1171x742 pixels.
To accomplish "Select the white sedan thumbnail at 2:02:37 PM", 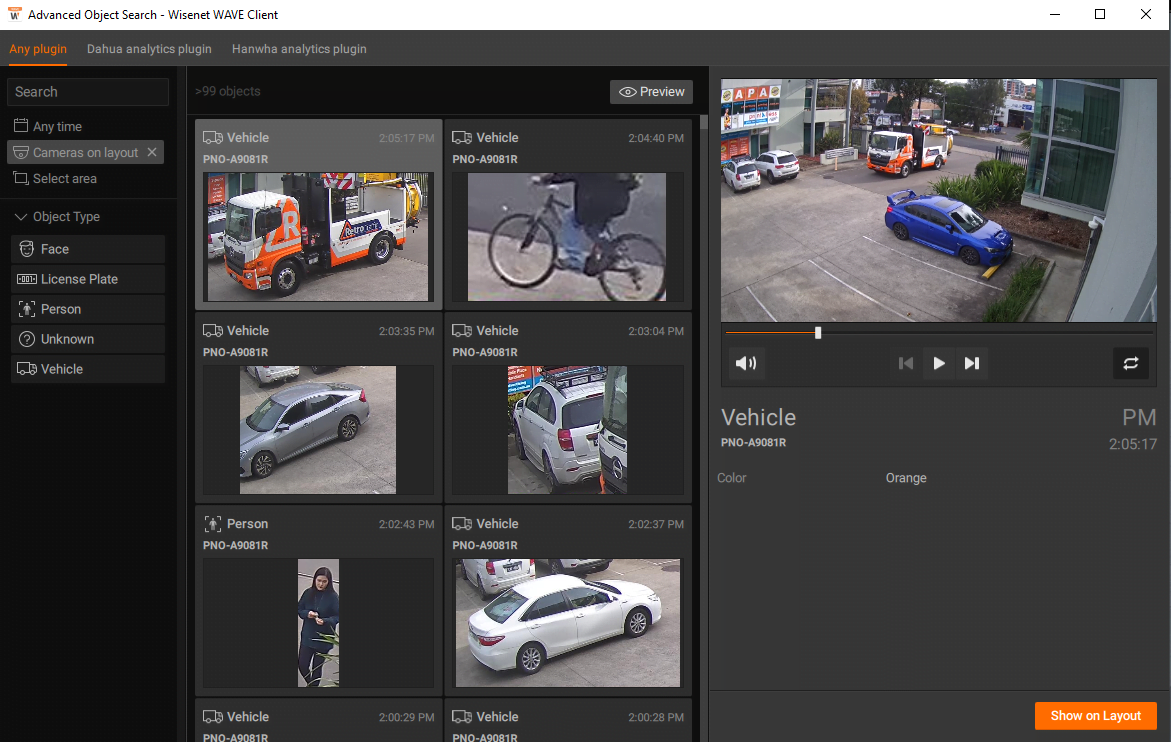I will coord(568,623).
